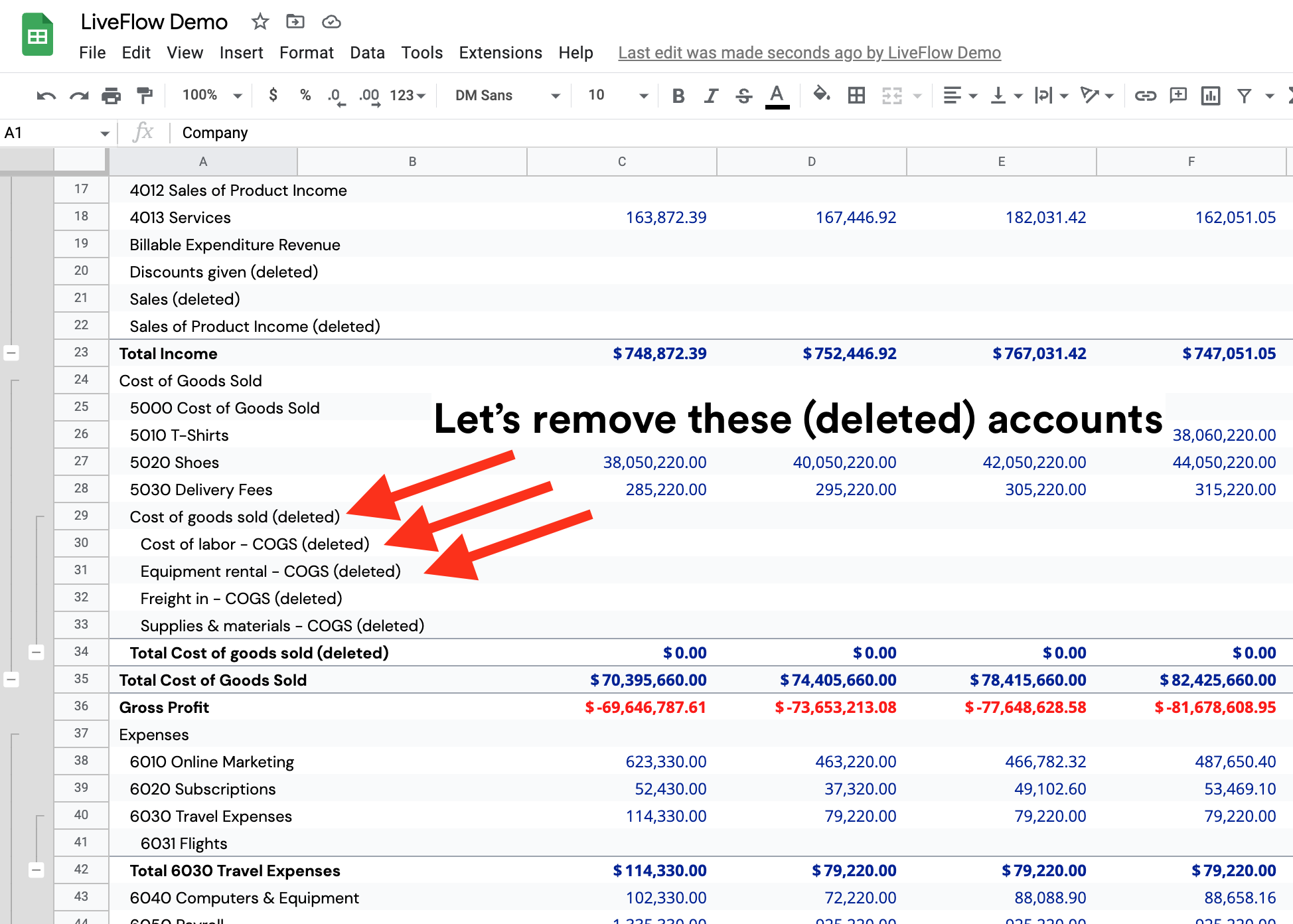Select row 29 header

81,516
